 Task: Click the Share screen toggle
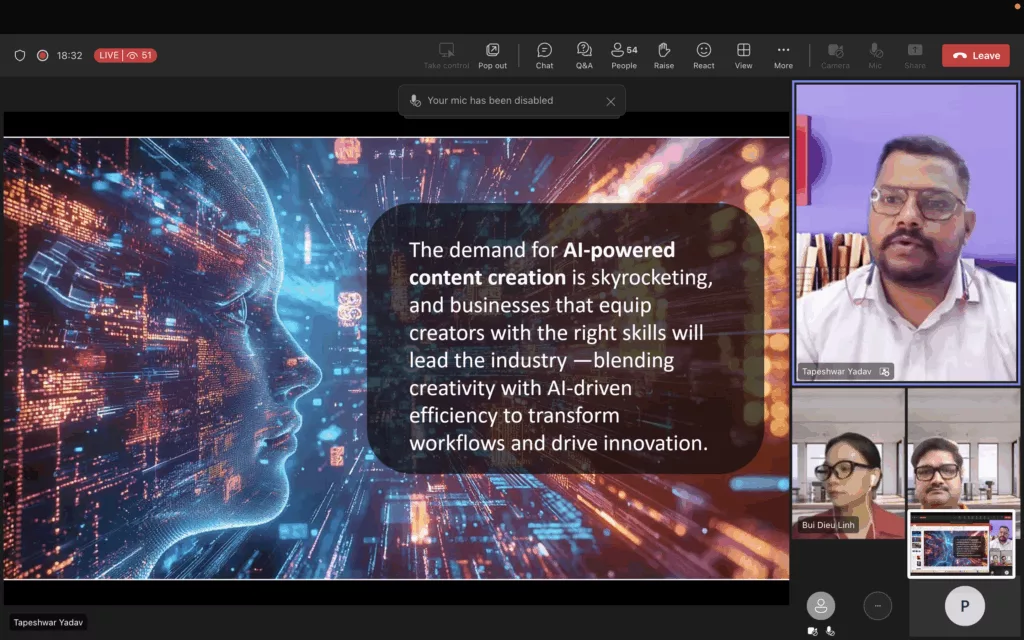click(915, 55)
